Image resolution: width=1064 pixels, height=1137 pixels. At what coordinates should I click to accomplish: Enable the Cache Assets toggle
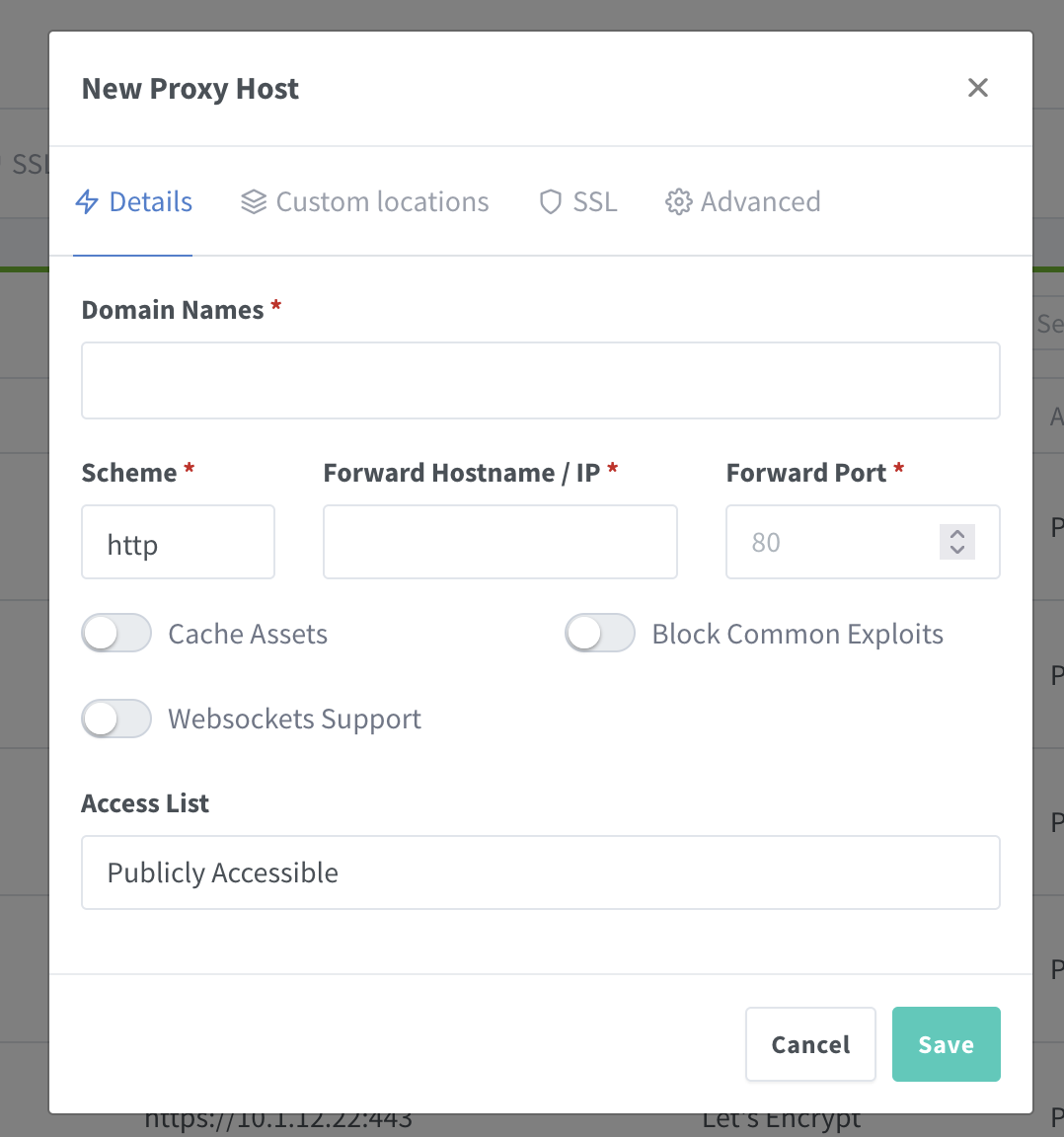click(x=116, y=634)
